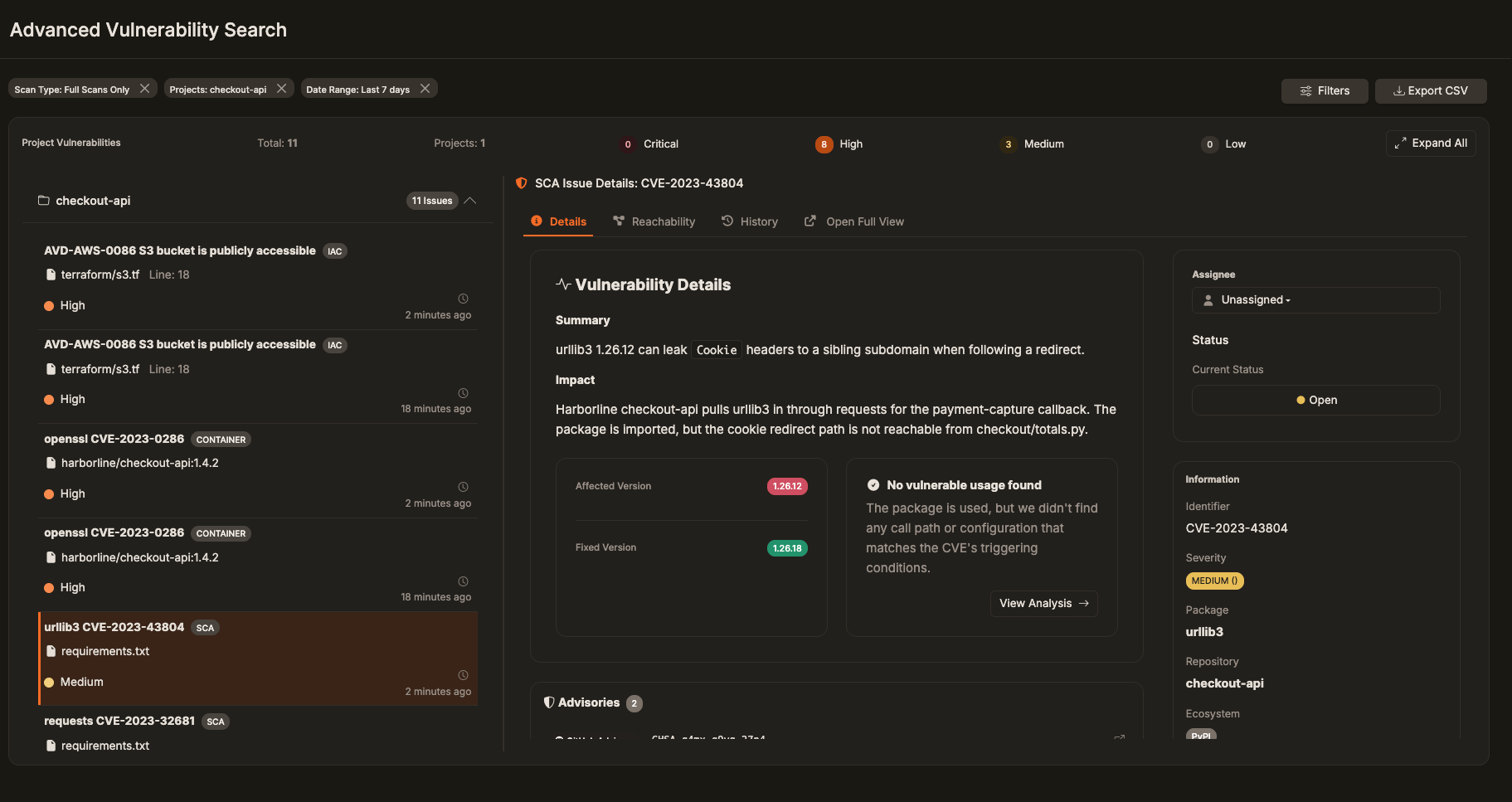This screenshot has width=1512, height=802.
Task: Click the pulse icon beside Vulnerability Details
Action: tap(563, 284)
